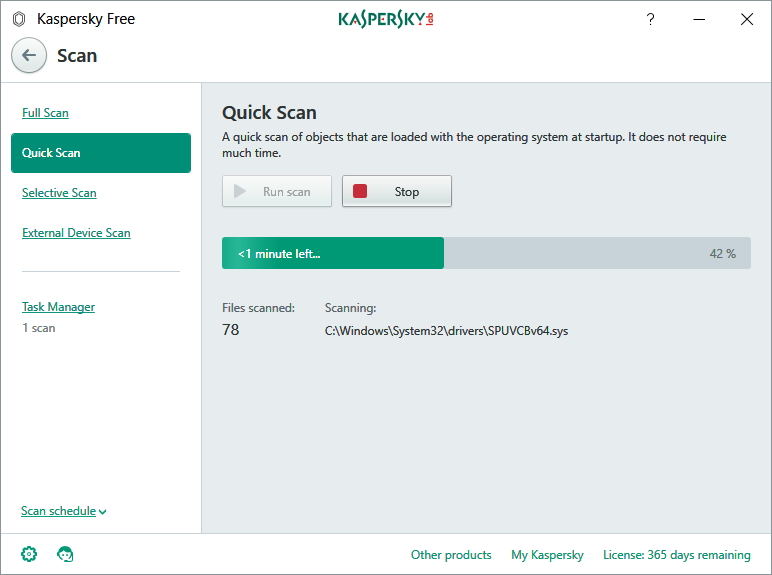Image resolution: width=772 pixels, height=575 pixels.
Task: Stop the running quick scan
Action: (x=397, y=191)
